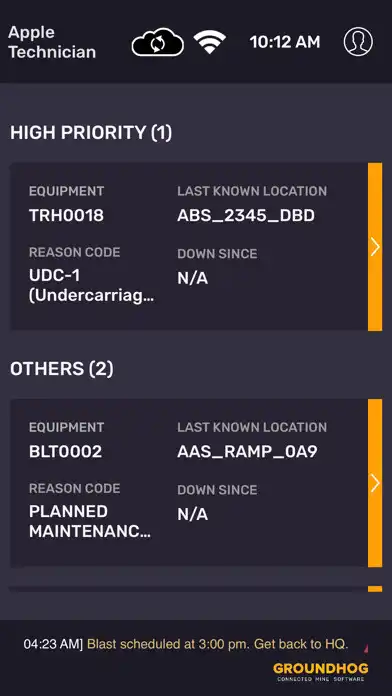Screen dimensions: 392x696
Task: Expand TRH0018 card chevron arrow
Action: click(375, 247)
